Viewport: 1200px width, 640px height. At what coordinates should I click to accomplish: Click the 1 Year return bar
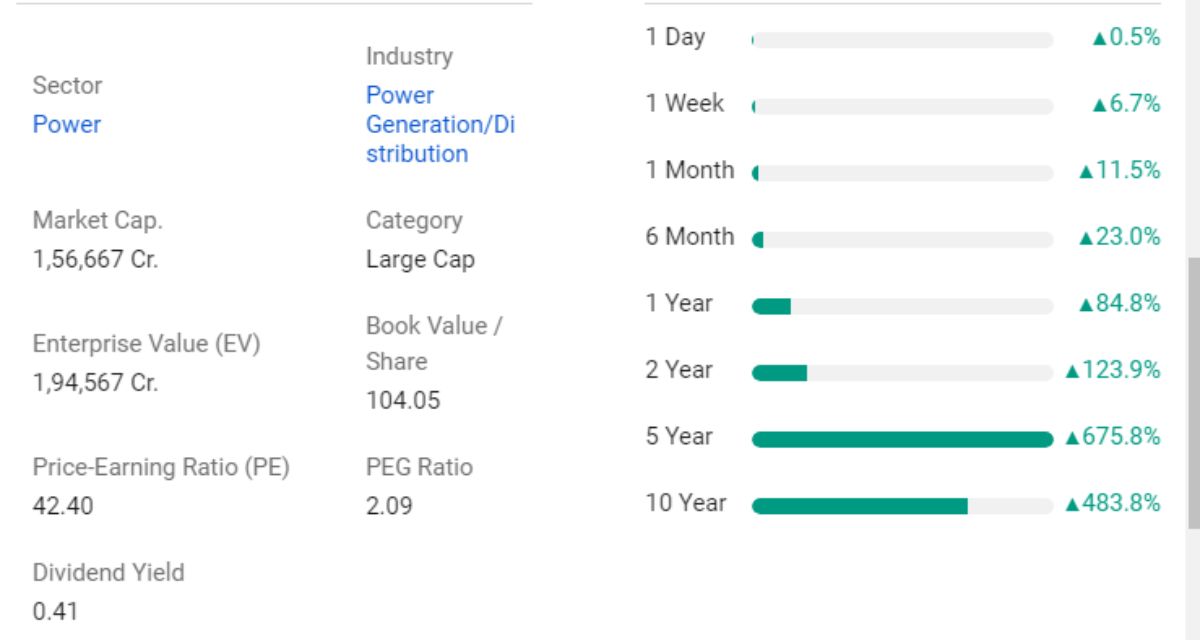[902, 306]
